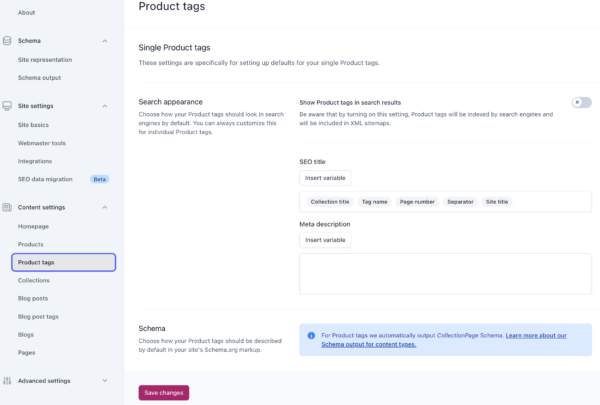Click the Beta badge beside SEO data migration
This screenshot has width=600, height=405.
pyautogui.click(x=99, y=179)
